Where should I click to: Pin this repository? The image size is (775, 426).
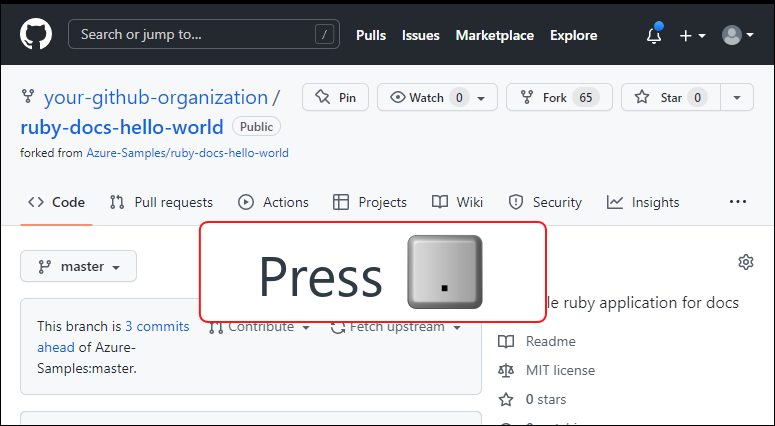click(335, 98)
